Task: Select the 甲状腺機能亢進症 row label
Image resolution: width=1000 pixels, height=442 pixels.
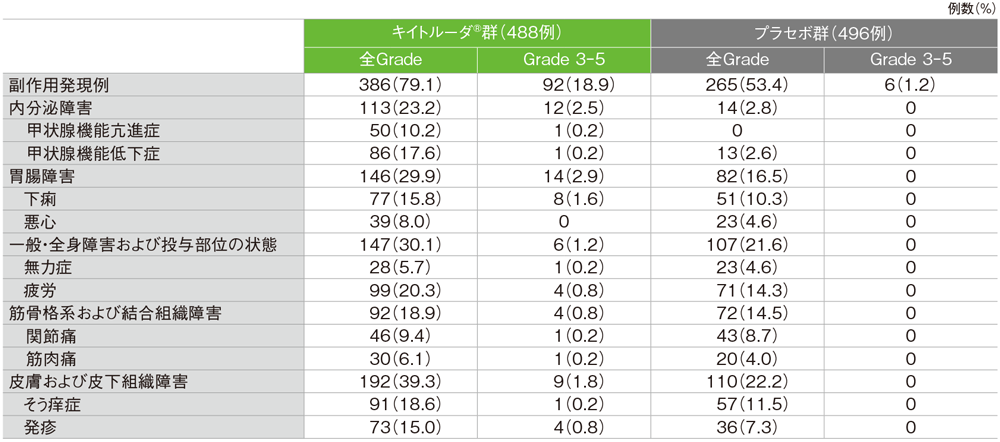Action: 93,130
